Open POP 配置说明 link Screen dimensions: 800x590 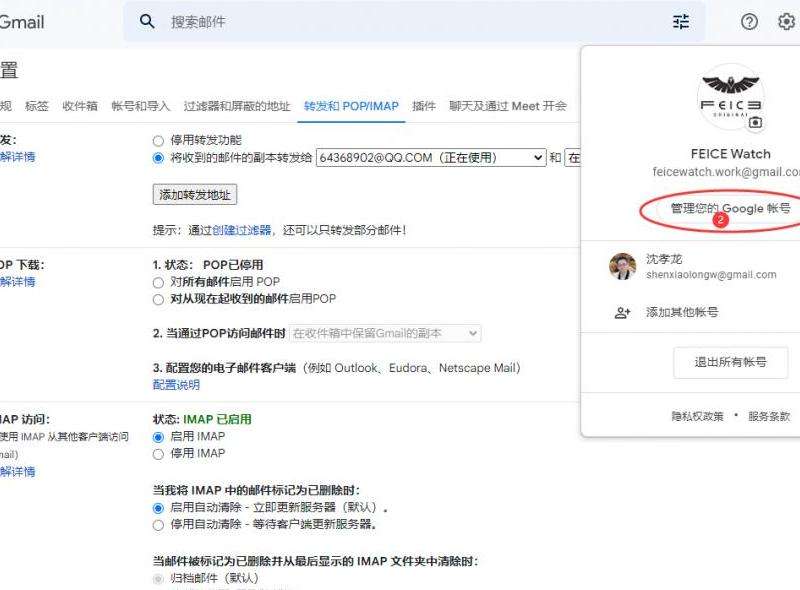(176, 385)
